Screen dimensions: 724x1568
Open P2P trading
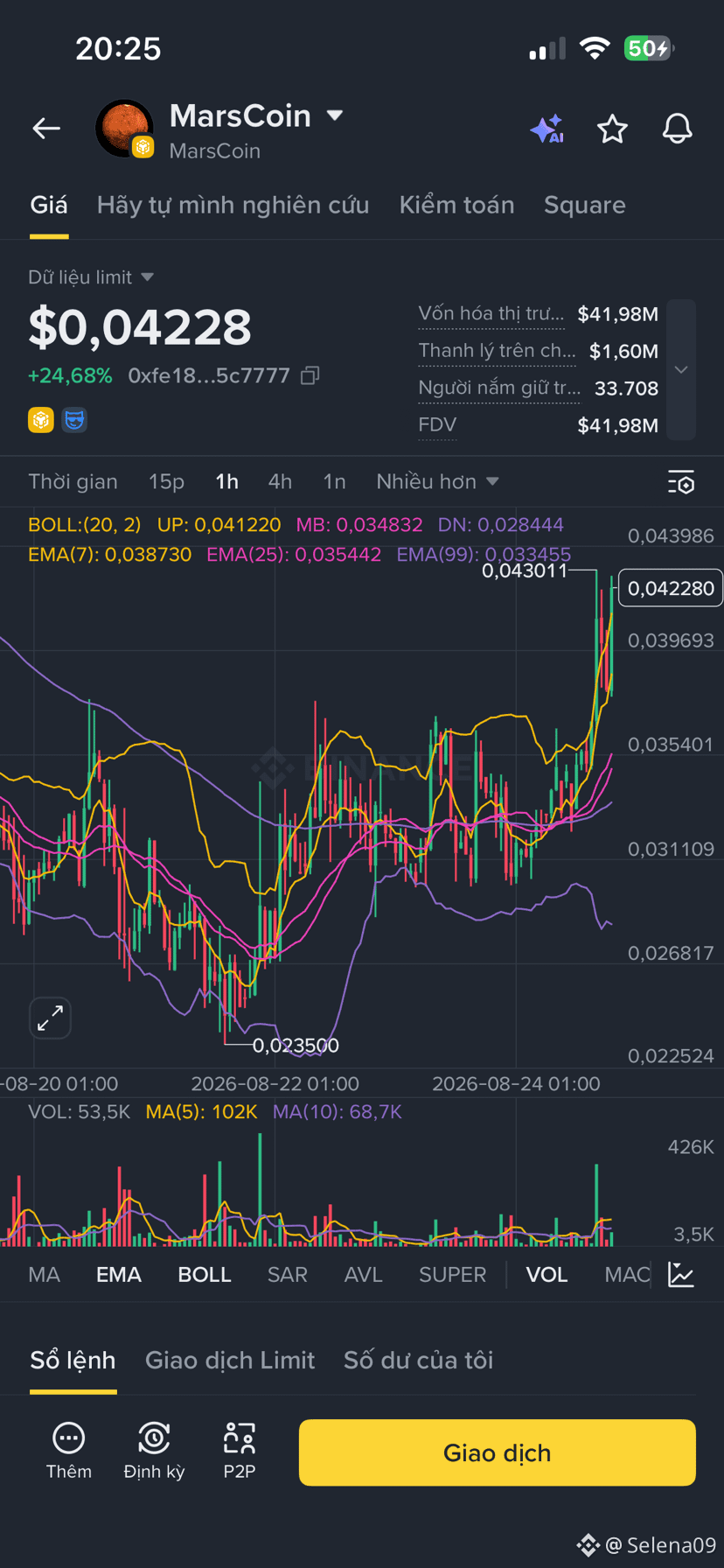pyautogui.click(x=239, y=1452)
